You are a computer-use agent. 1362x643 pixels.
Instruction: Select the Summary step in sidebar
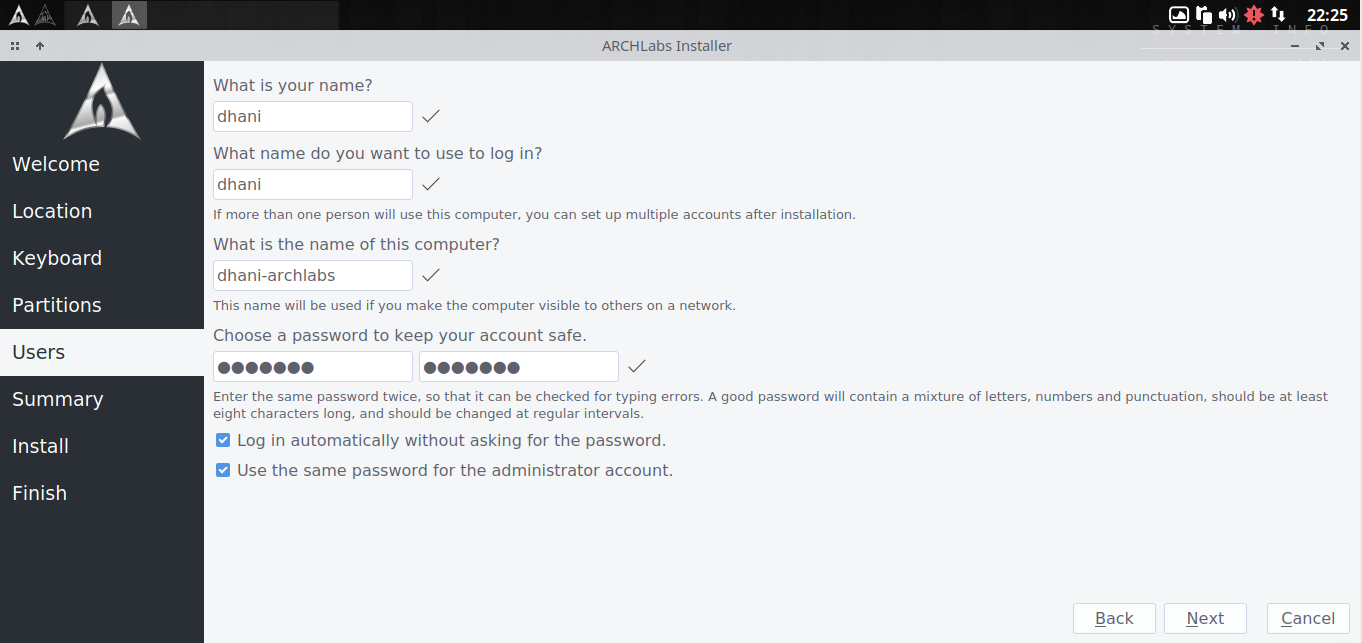point(57,399)
